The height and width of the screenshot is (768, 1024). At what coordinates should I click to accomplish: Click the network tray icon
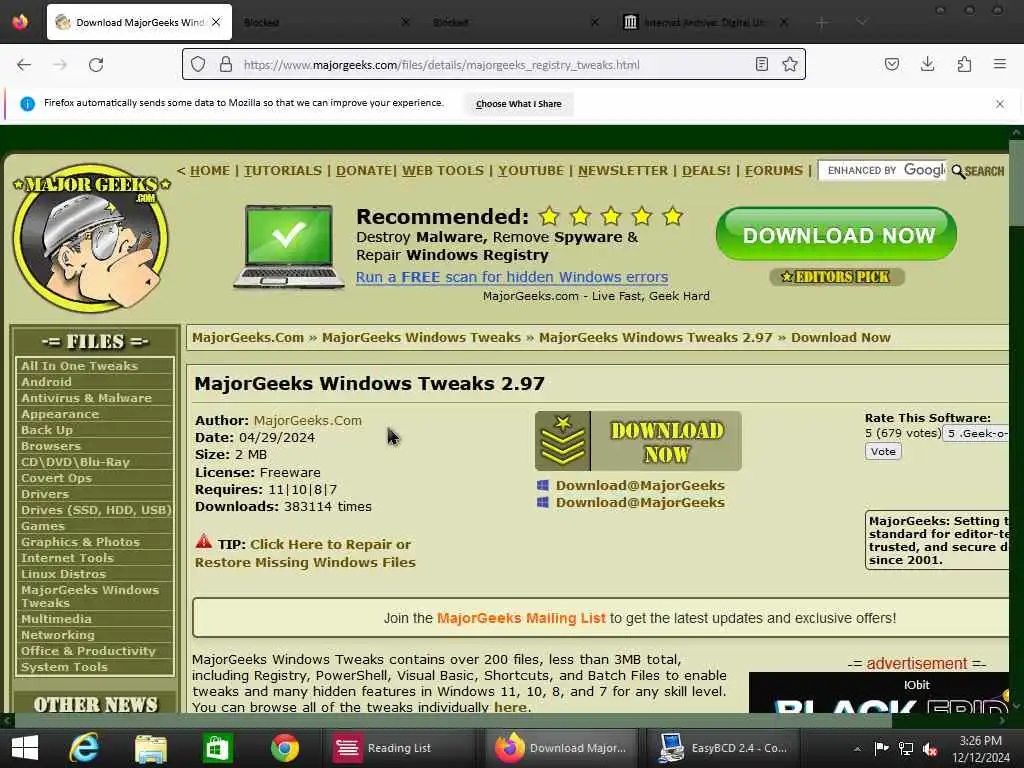point(906,748)
